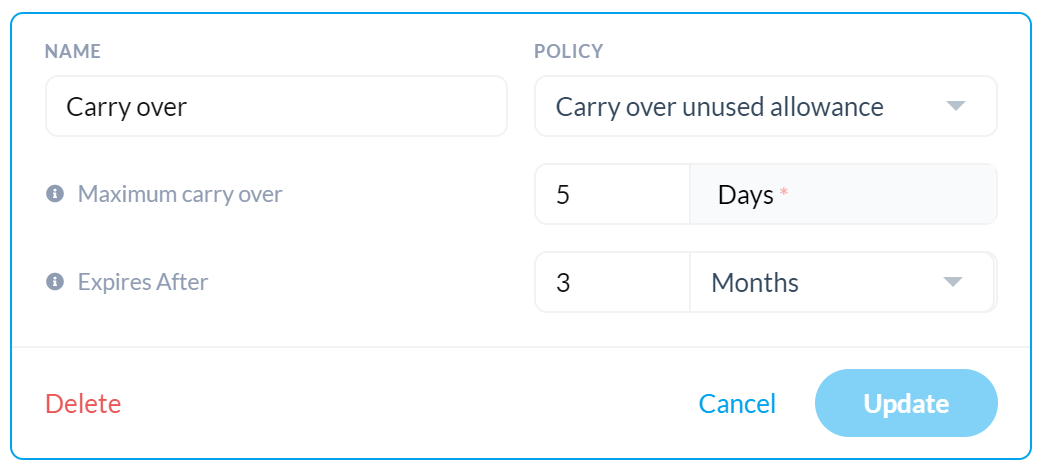Screen dimensions: 1042x473
Task: Click the NAME field label
Action: coord(72,52)
